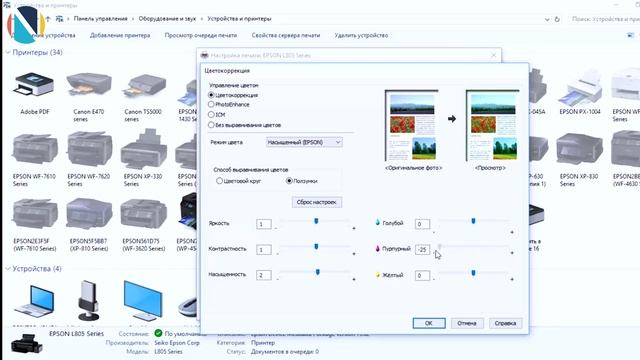
Task: Click the Пурпурный value field showing -25
Action: click(x=422, y=249)
